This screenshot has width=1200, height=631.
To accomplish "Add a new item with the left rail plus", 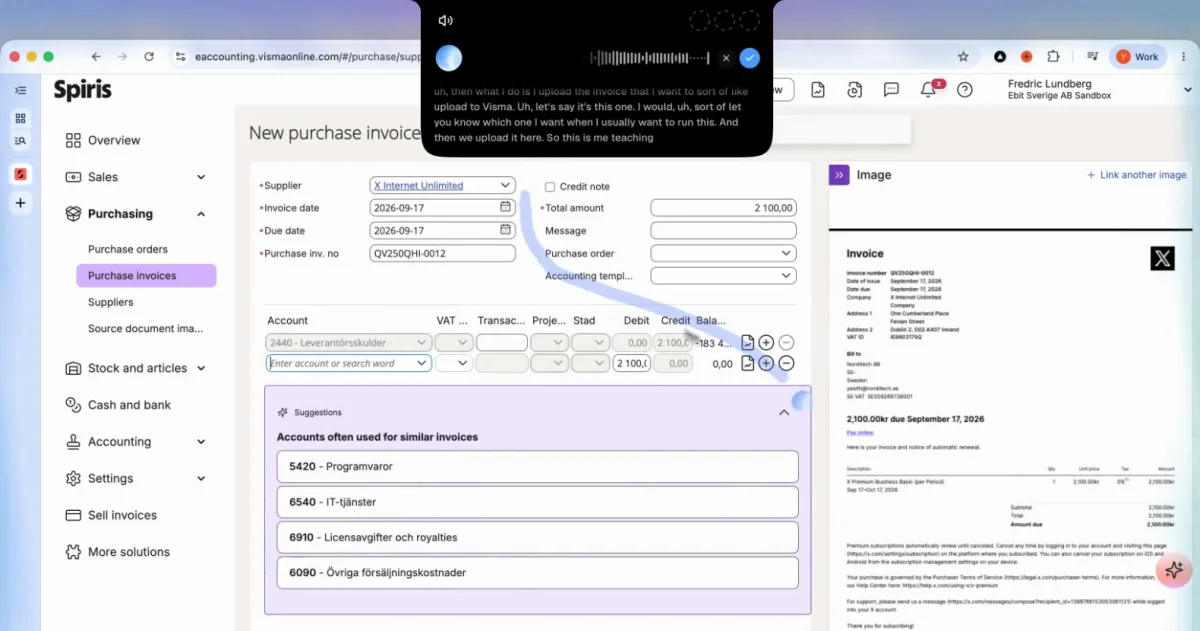I will coord(21,203).
